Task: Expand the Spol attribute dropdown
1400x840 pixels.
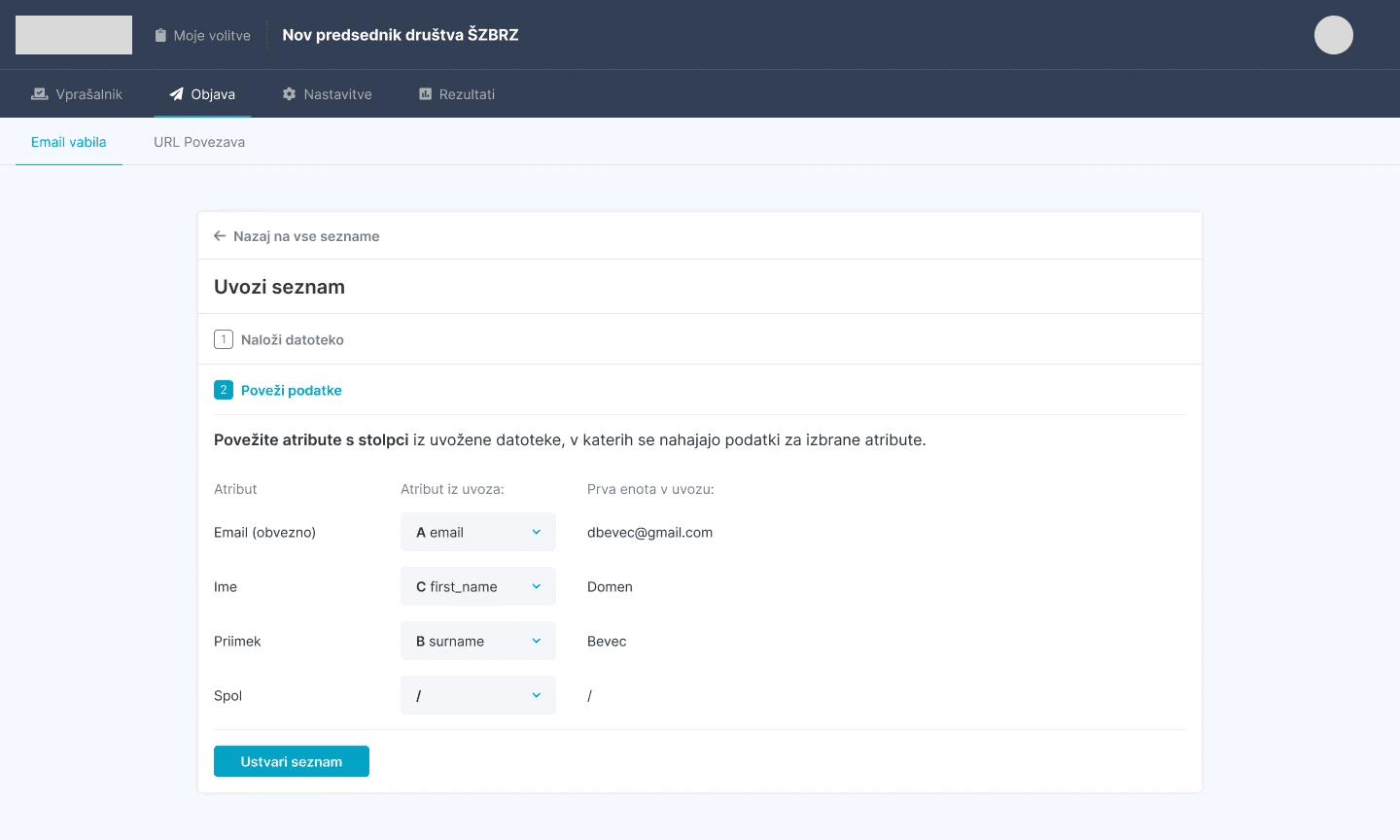Action: tap(477, 695)
